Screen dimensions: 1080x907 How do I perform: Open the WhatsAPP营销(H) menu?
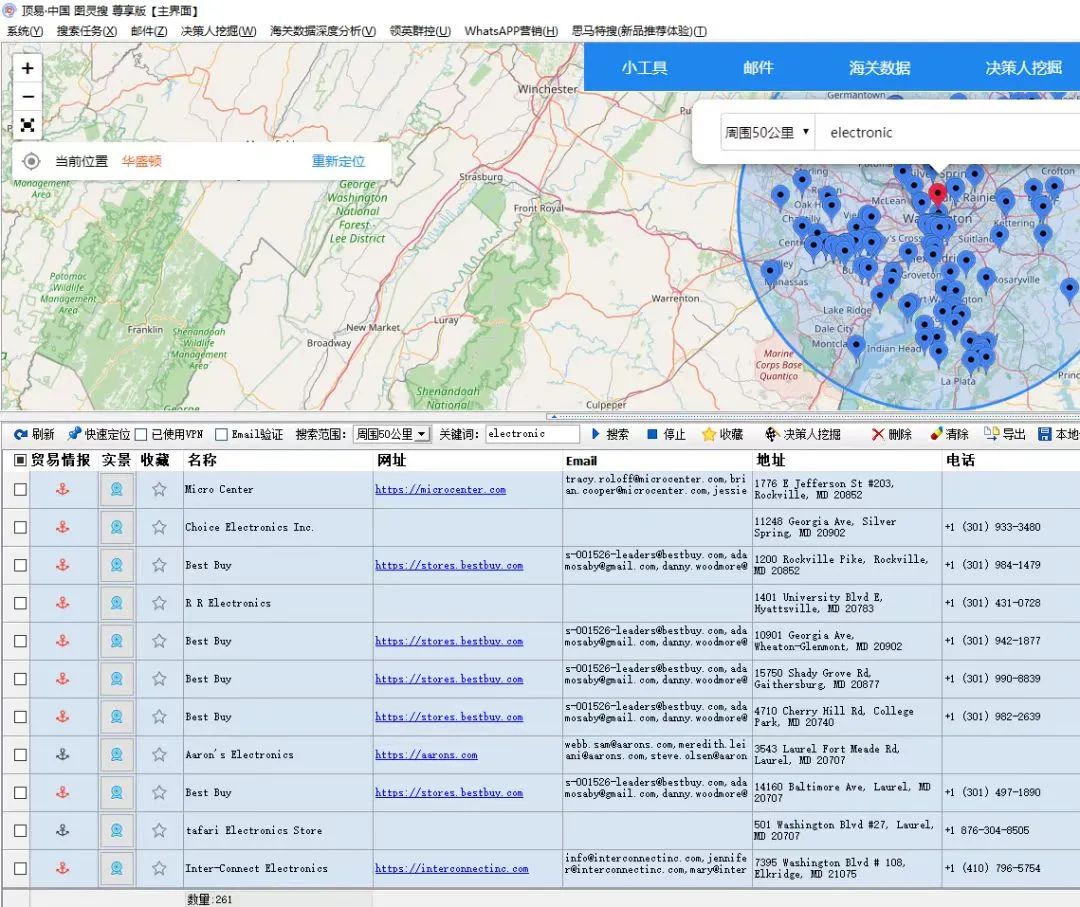(x=511, y=31)
